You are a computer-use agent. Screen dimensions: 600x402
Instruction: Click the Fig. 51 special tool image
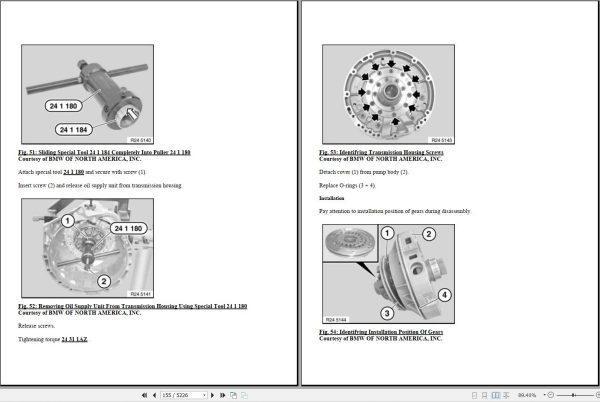click(88, 94)
